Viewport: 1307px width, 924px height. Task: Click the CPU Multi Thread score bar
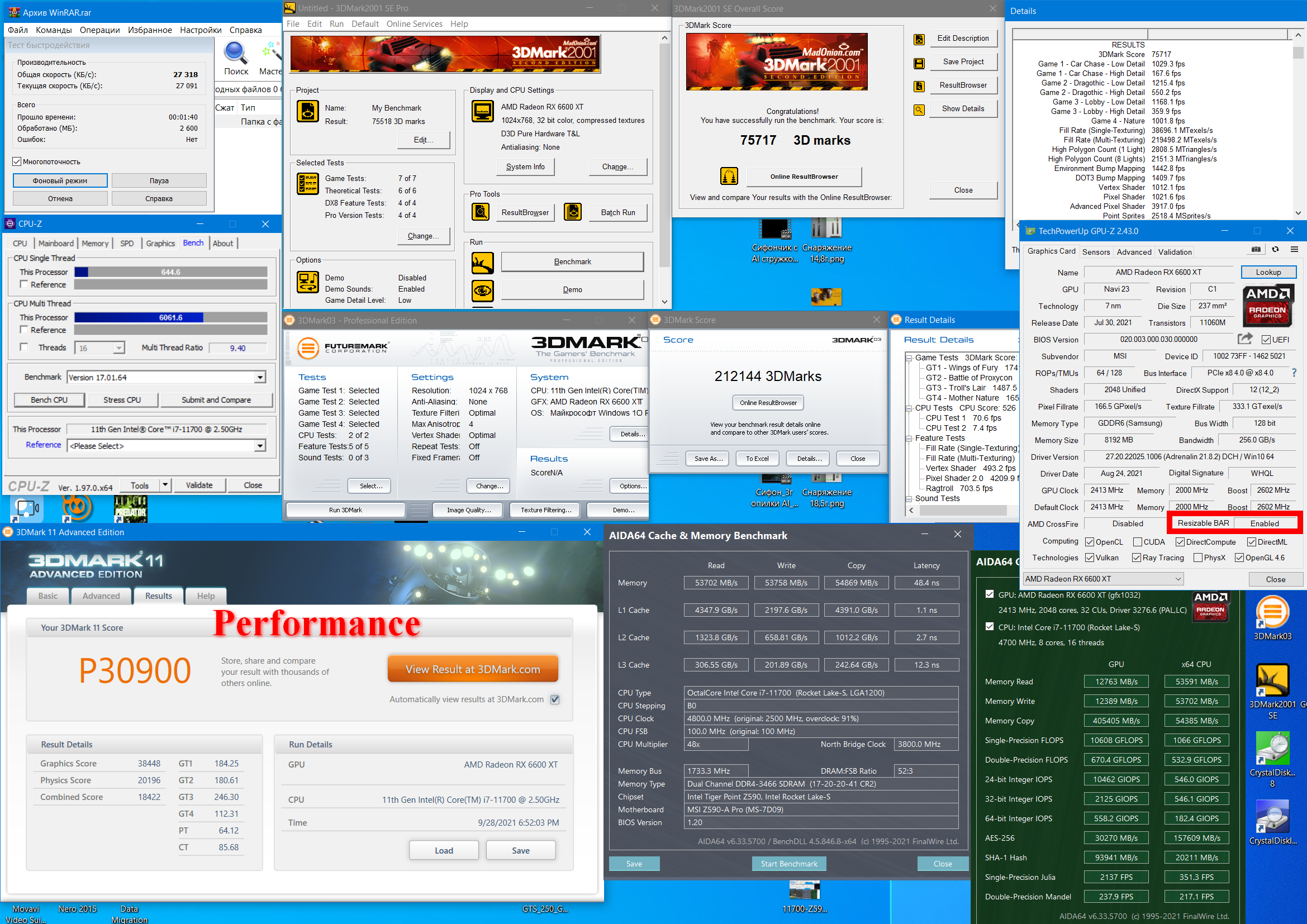pyautogui.click(x=170, y=317)
